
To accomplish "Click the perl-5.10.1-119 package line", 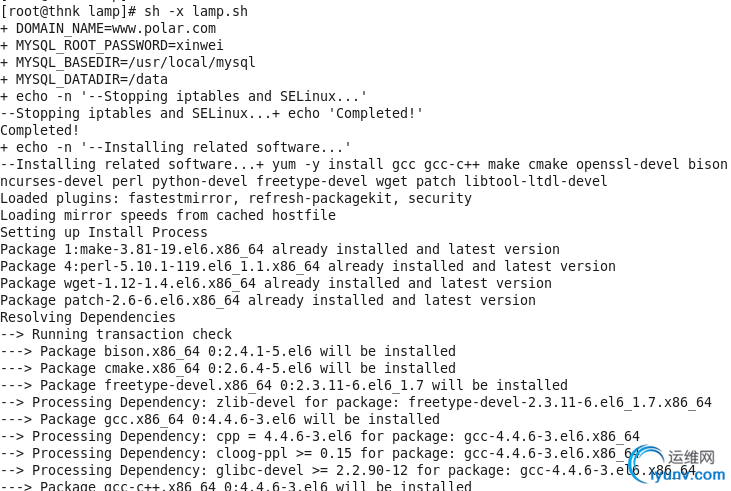I will click(x=308, y=266).
